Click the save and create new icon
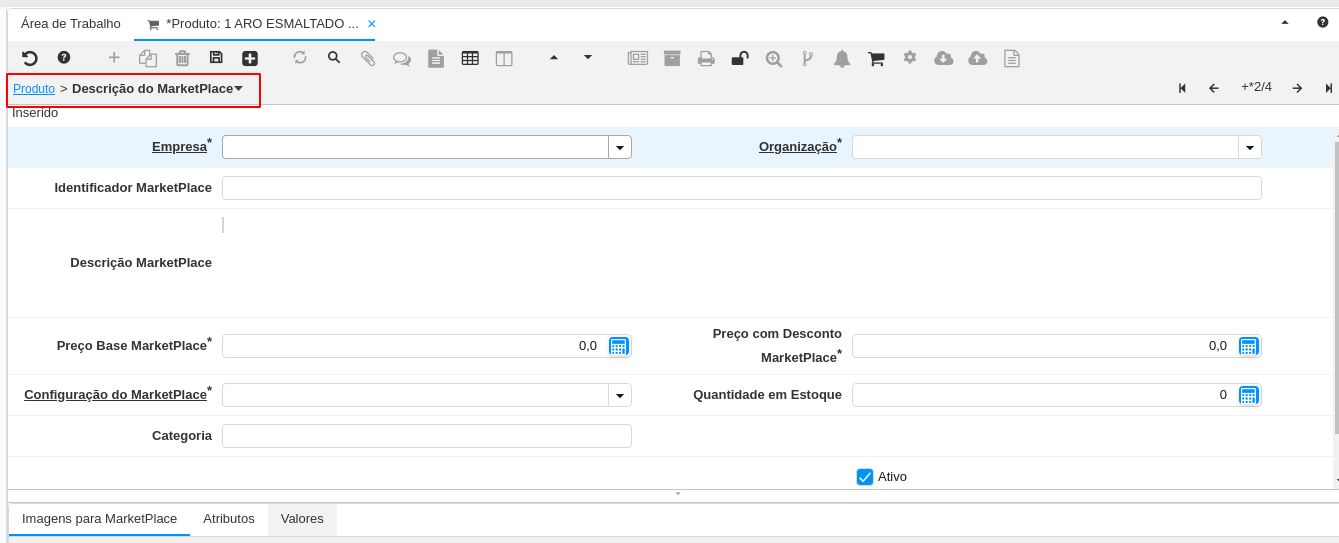The height and width of the screenshot is (543, 1339). coord(250,58)
